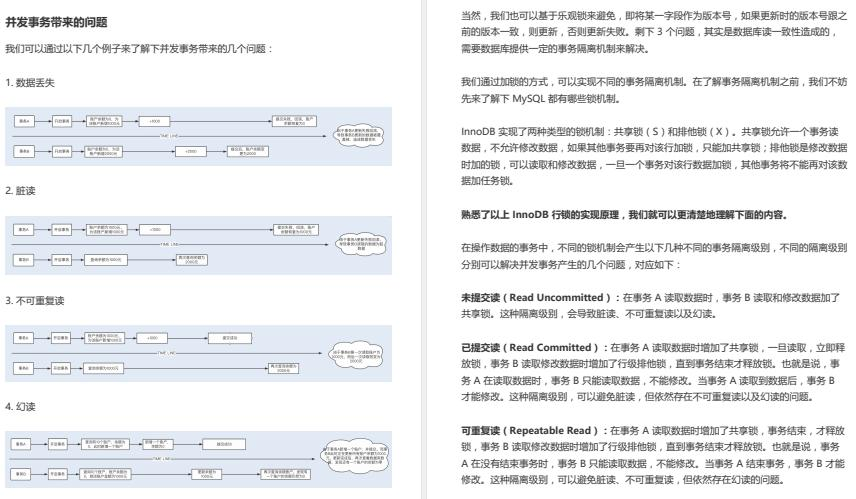The width and height of the screenshot is (856, 499).
Task: Click the cloud callout in 数据丢失 diagram
Action: pyautogui.click(x=359, y=135)
